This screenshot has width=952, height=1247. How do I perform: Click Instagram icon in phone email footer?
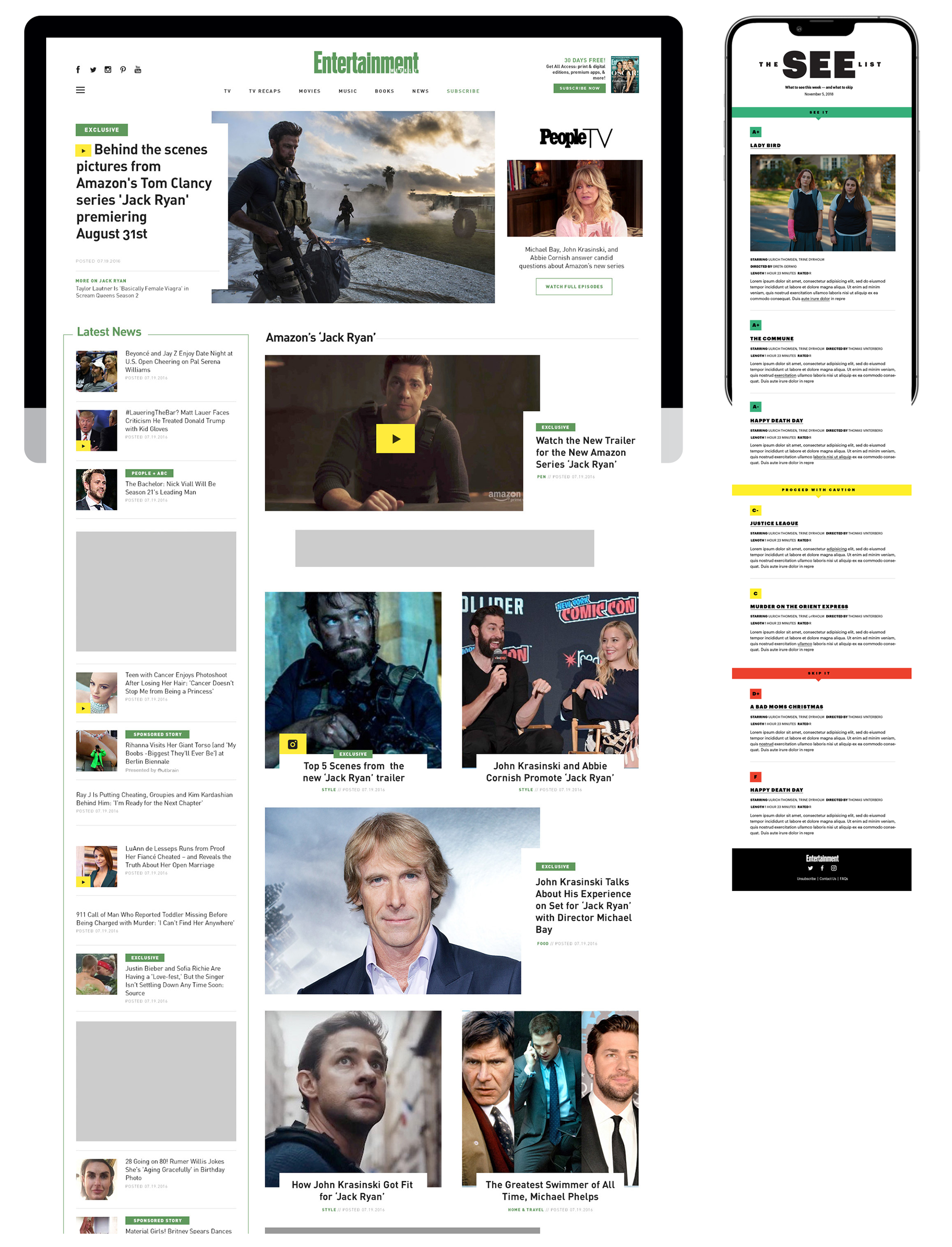(834, 868)
